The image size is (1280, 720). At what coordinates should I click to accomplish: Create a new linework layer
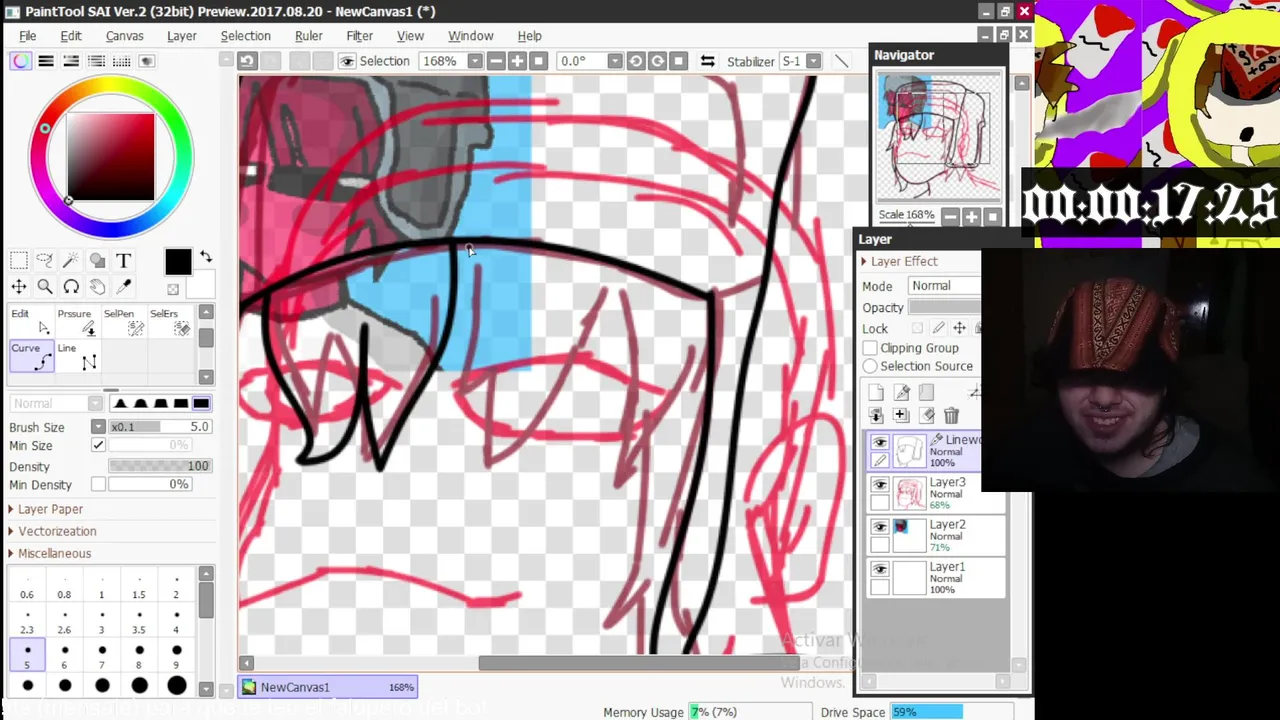[901, 393]
